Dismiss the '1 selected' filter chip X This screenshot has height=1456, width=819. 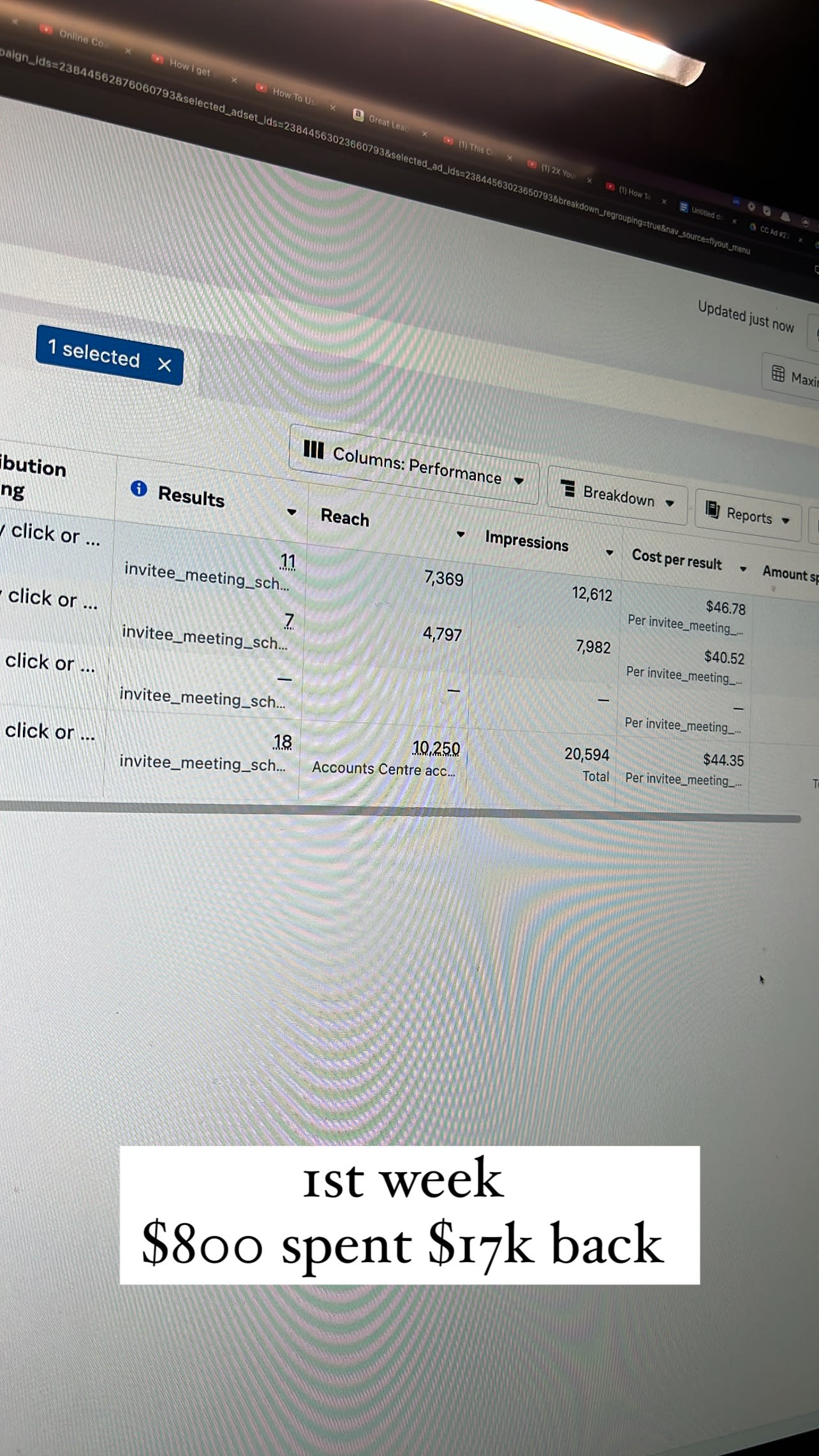(165, 364)
